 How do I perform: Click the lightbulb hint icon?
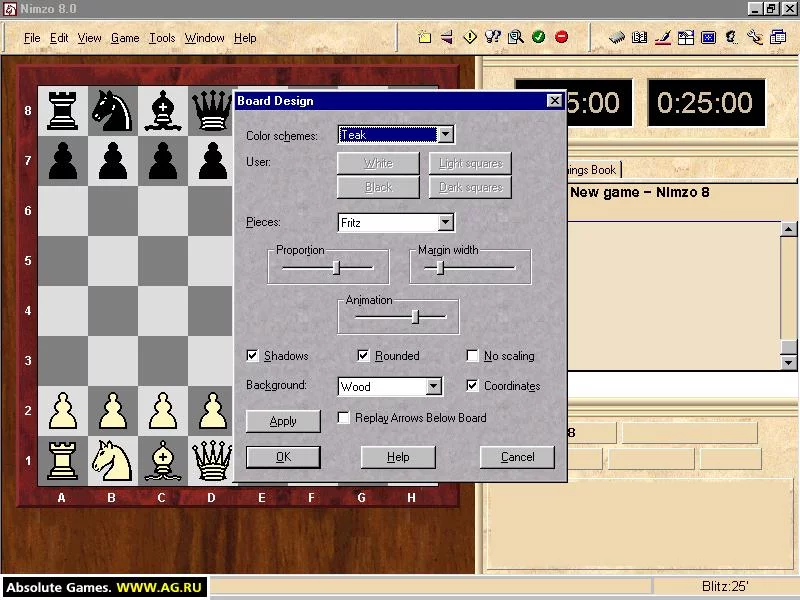click(492, 37)
